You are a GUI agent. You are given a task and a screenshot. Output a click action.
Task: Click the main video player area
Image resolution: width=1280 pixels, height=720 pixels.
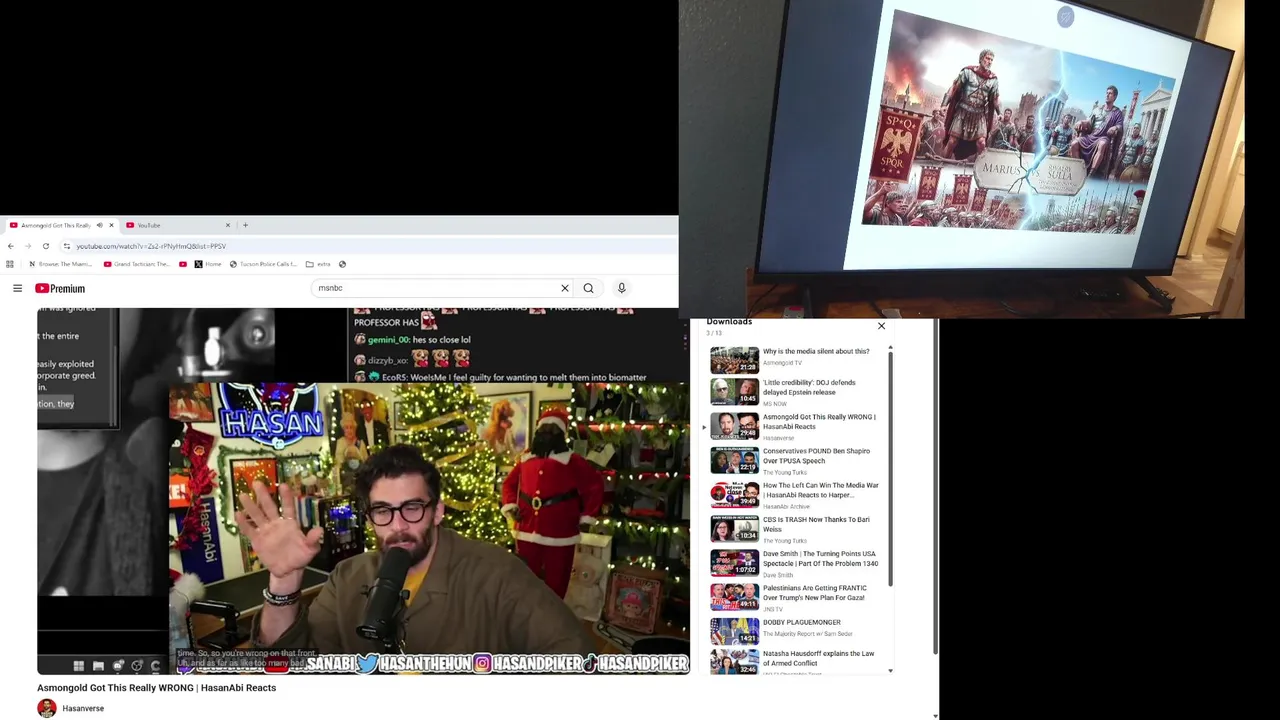(363, 491)
